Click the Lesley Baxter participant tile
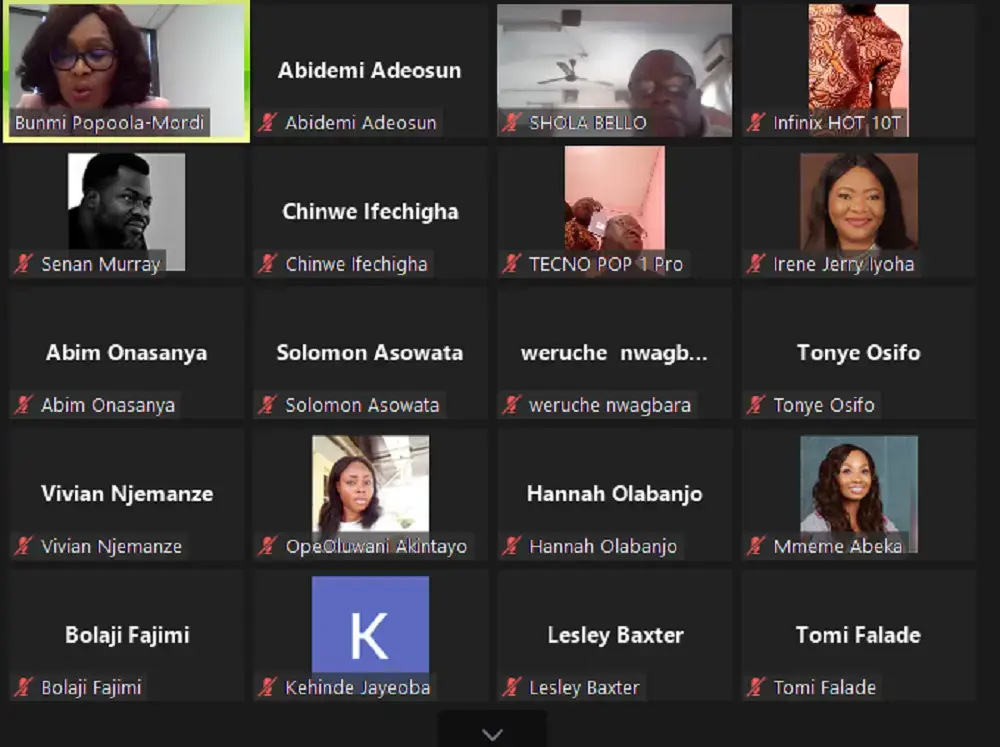 point(615,635)
